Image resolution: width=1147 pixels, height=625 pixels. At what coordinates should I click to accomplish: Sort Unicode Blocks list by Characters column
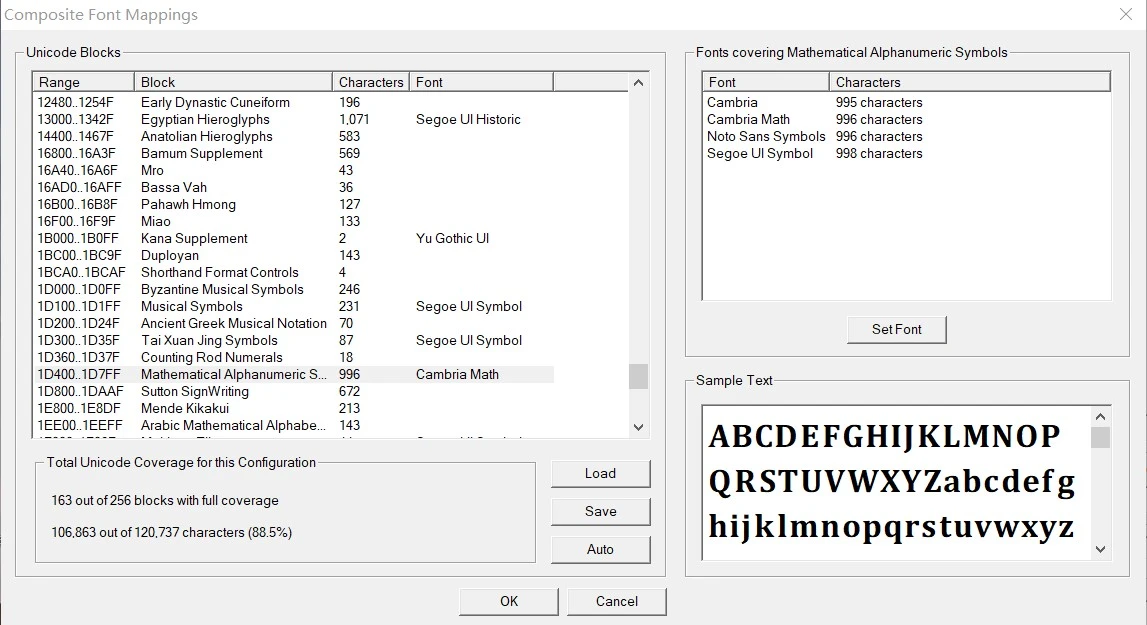tap(371, 82)
